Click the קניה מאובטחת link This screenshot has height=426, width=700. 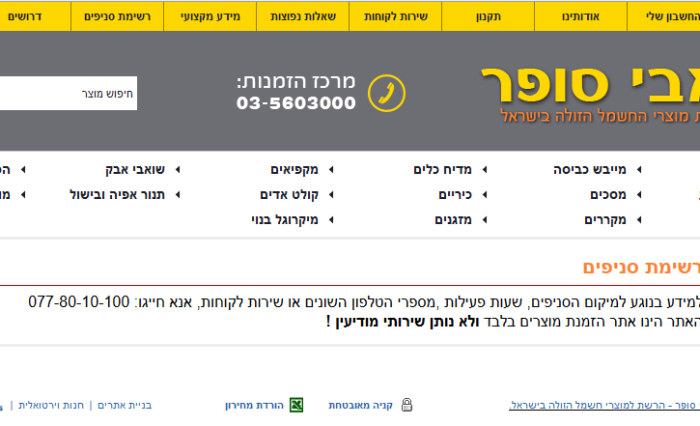(361, 405)
